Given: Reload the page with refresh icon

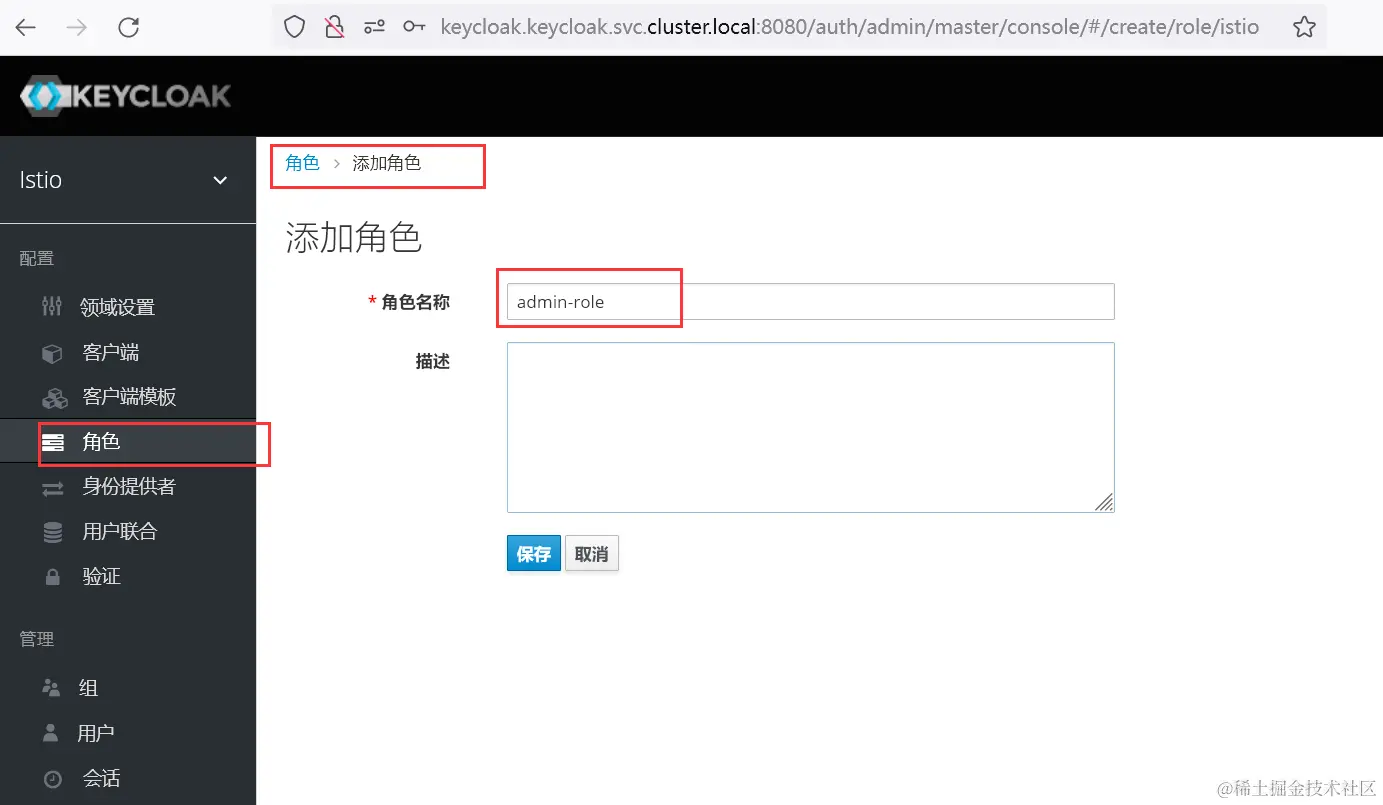Looking at the screenshot, I should (128, 28).
